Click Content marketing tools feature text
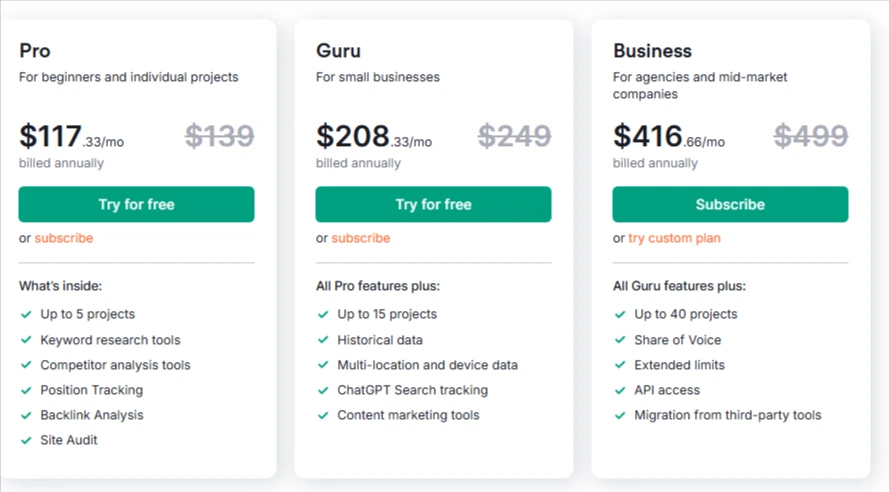Image resolution: width=889 pixels, height=492 pixels. pos(408,415)
